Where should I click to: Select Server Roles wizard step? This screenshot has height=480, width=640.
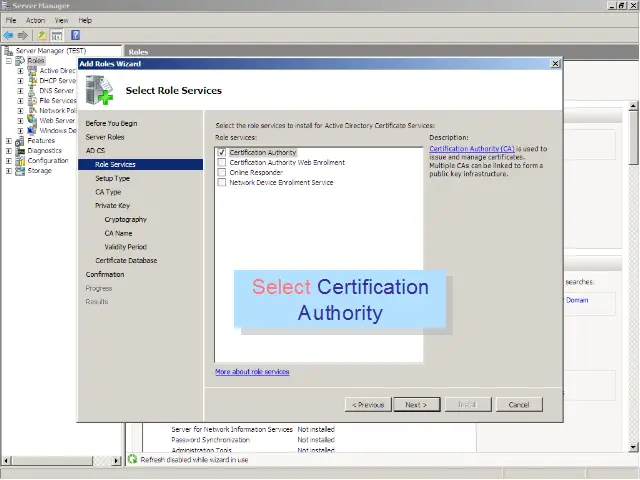(x=105, y=137)
